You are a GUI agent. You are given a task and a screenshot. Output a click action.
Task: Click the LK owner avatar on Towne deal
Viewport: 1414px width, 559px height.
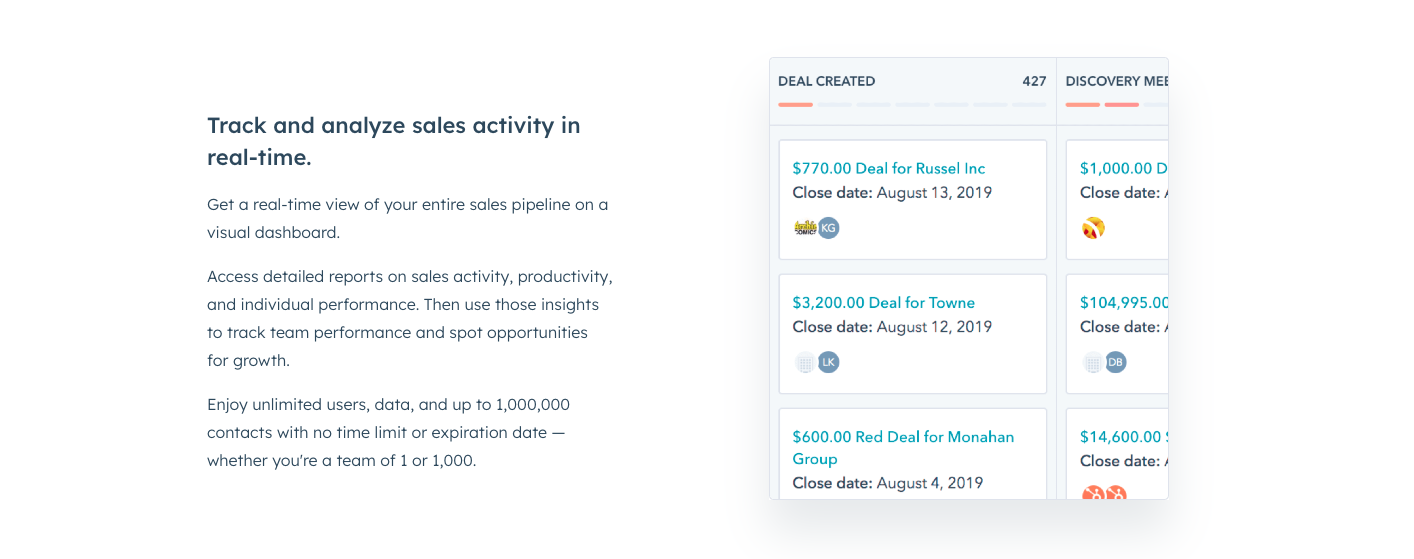pyautogui.click(x=828, y=362)
